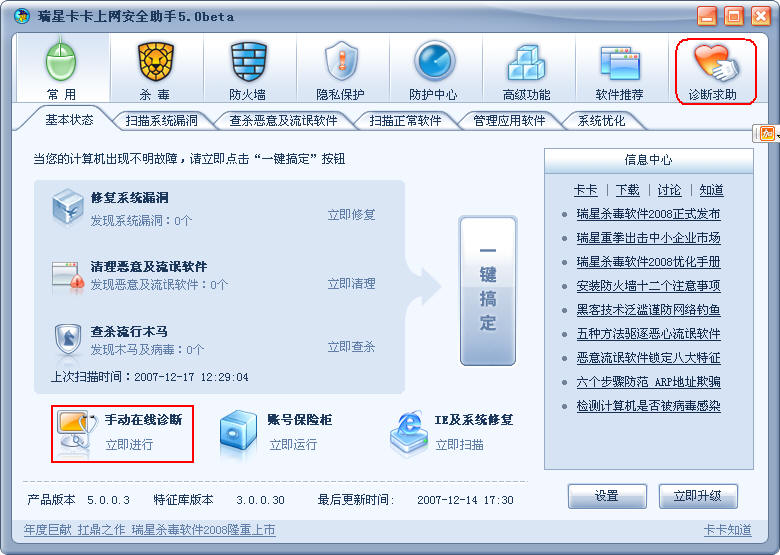Screen dimensions: 780x555
Task: Click the 一键搞定 button
Action: 488,290
